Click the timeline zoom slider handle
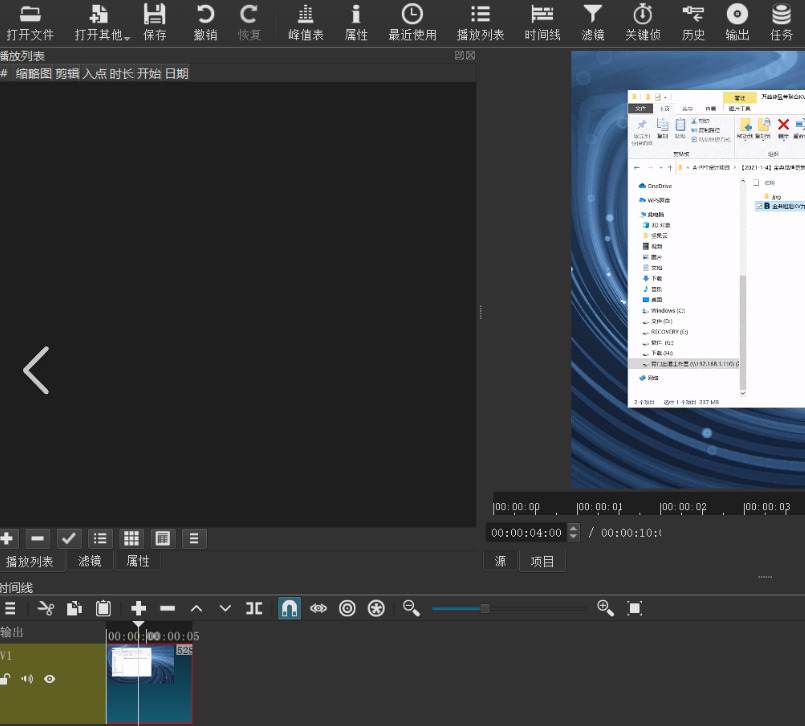Screen dimensions: 805x726 click(x=485, y=608)
